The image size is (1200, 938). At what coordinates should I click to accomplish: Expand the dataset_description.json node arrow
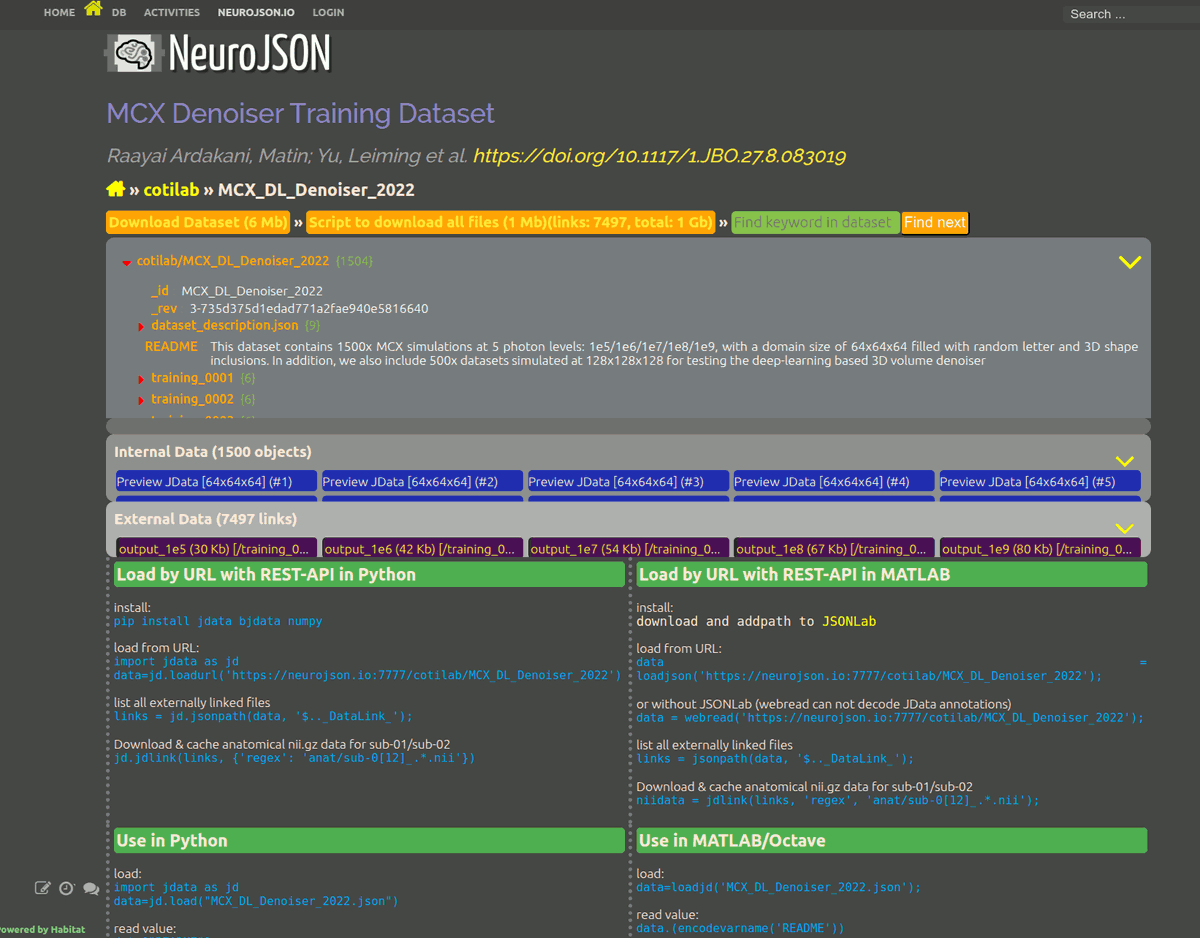141,327
